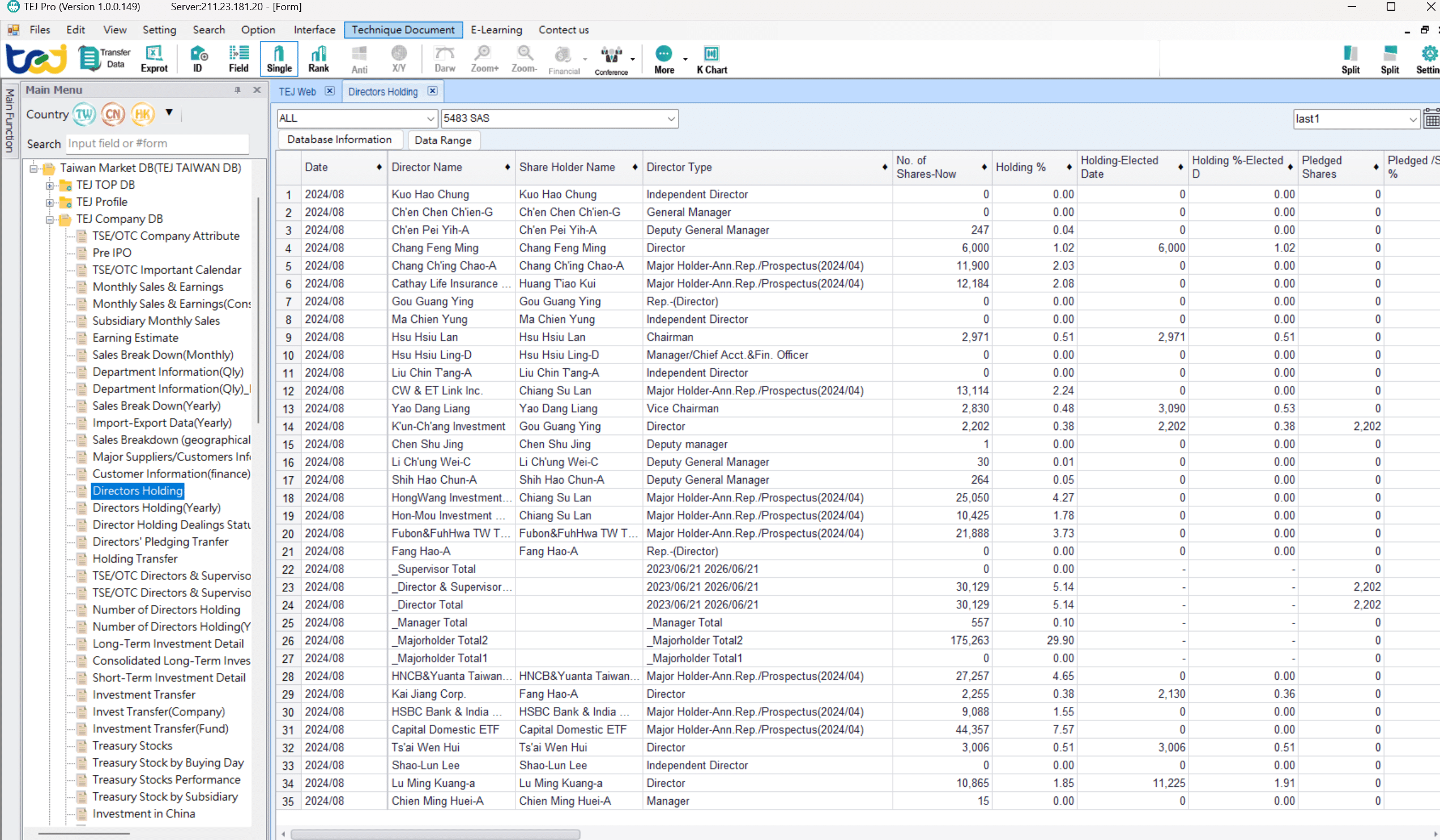Unpin the Main Menu panel
The width and height of the screenshot is (1440, 840).
237,89
